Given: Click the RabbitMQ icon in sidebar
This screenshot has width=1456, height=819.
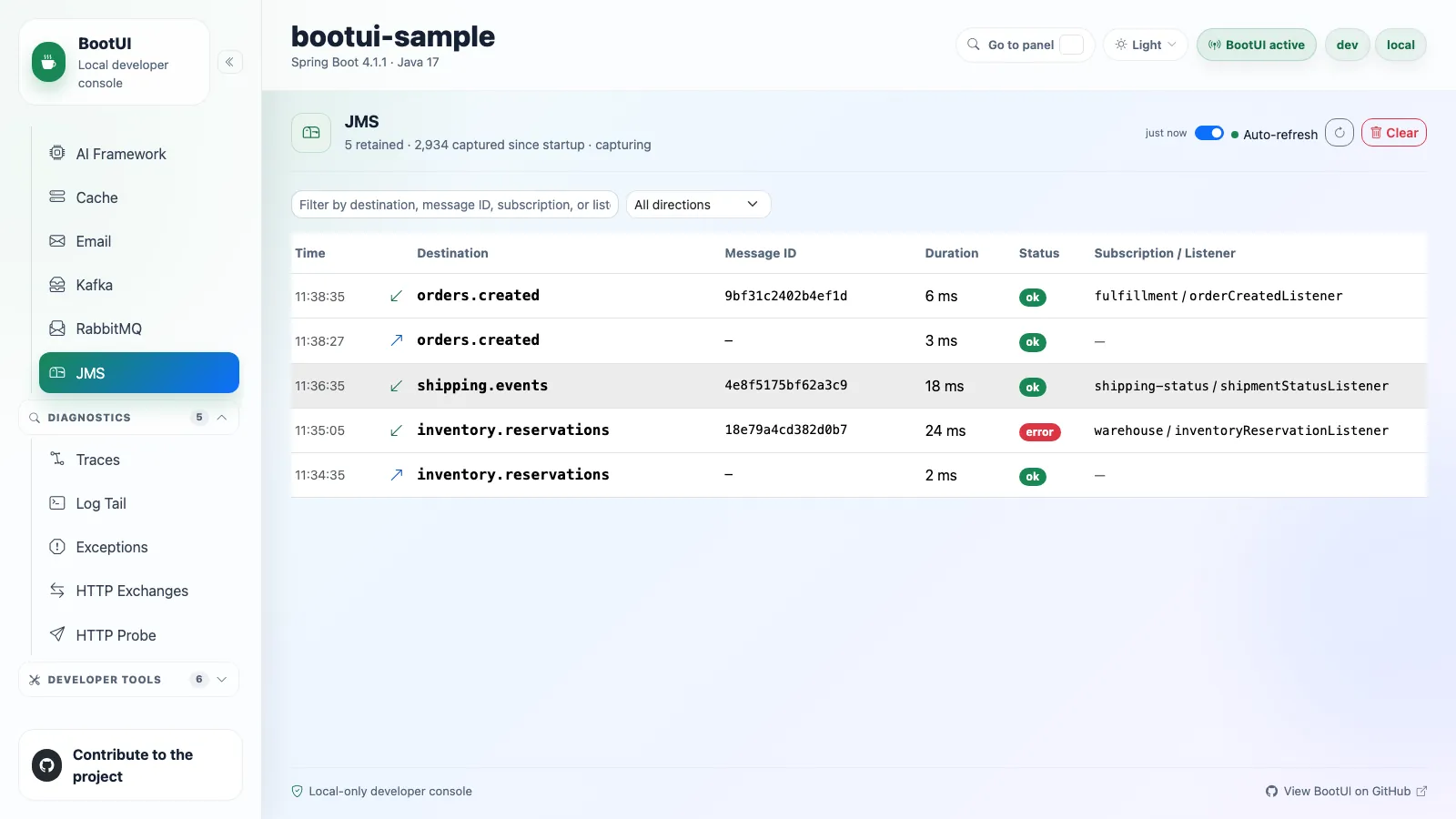Looking at the screenshot, I should [57, 329].
